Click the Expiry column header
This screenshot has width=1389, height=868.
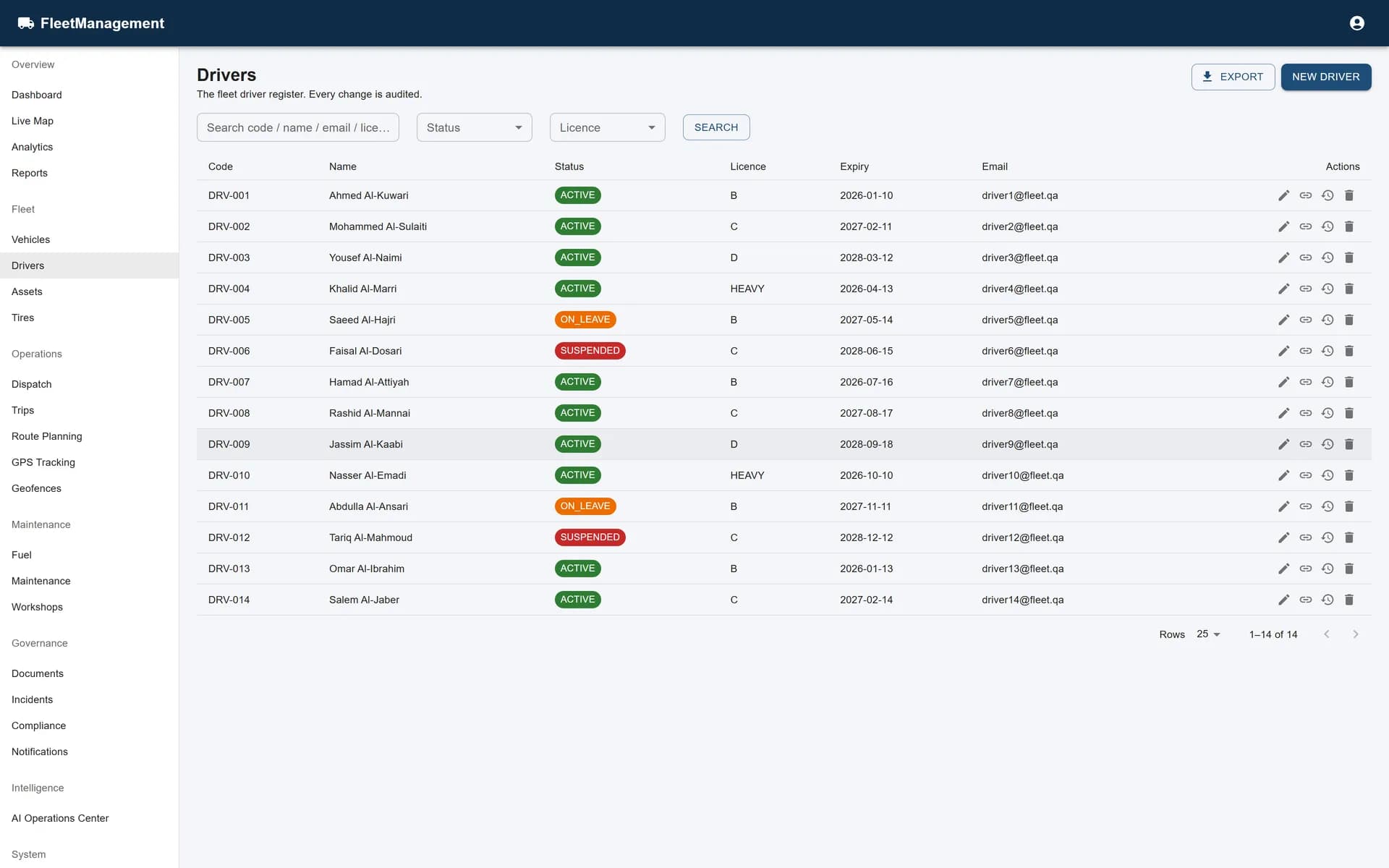pos(854,166)
